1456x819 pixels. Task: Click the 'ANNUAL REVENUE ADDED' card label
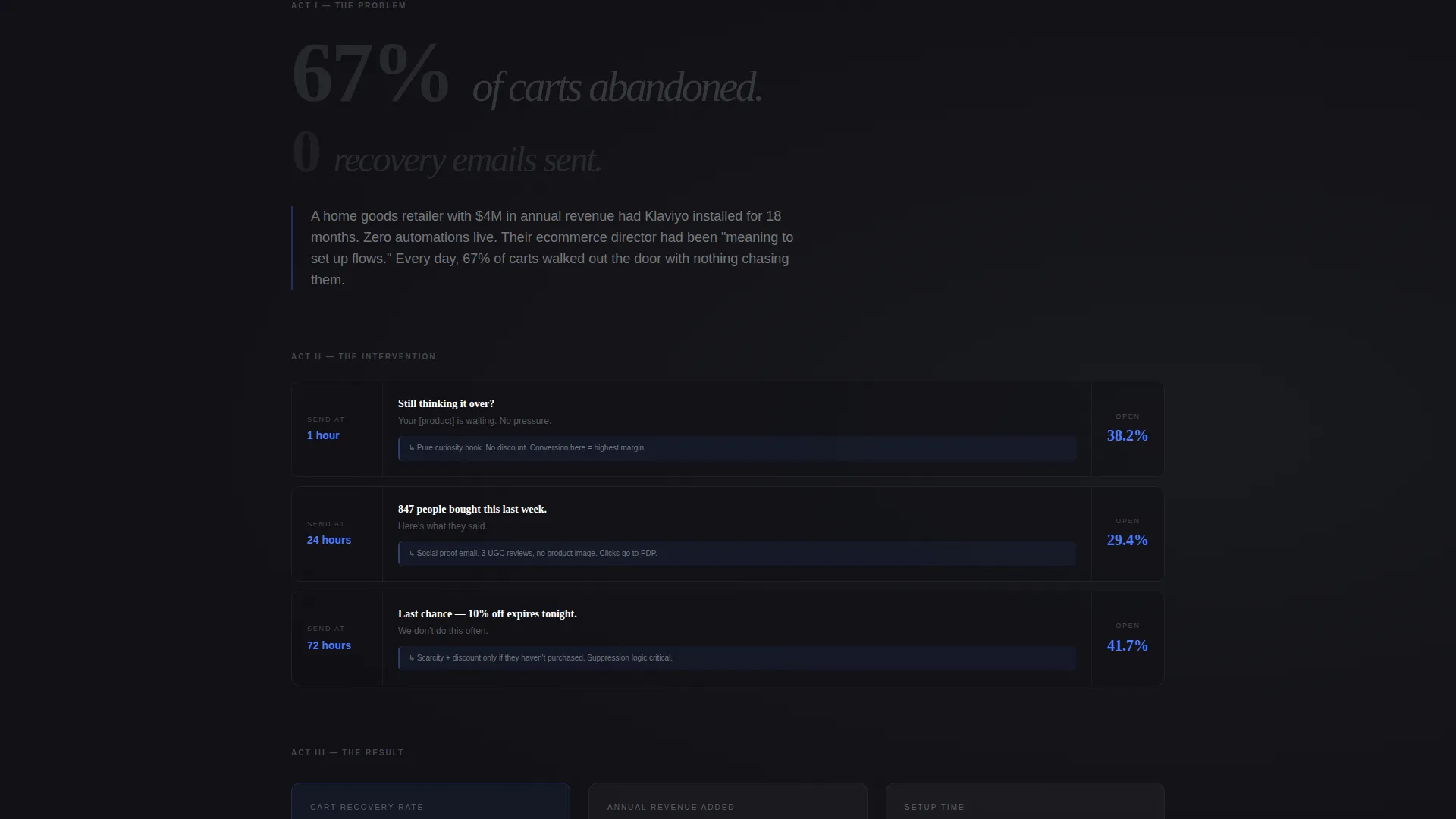click(x=670, y=807)
